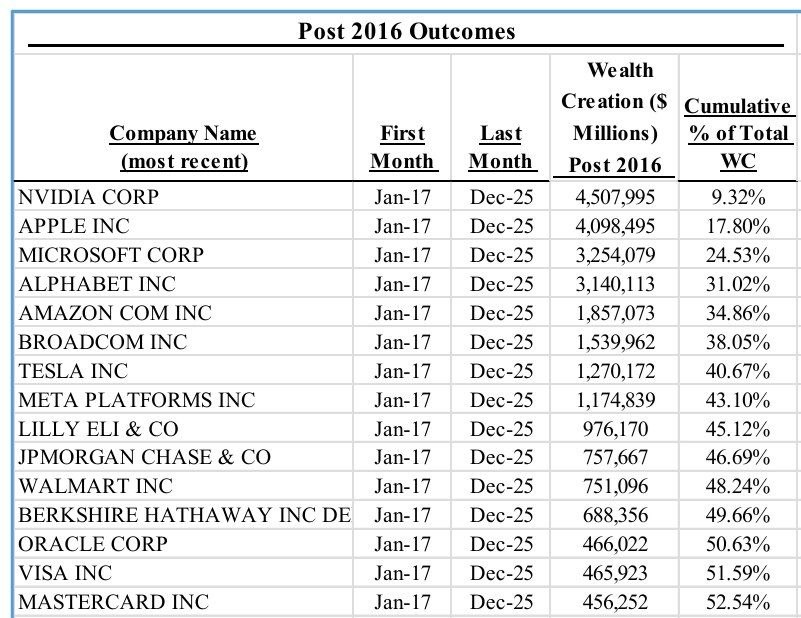Select Visa's wealth creation value 465,923
This screenshot has width=801, height=618.
point(614,574)
